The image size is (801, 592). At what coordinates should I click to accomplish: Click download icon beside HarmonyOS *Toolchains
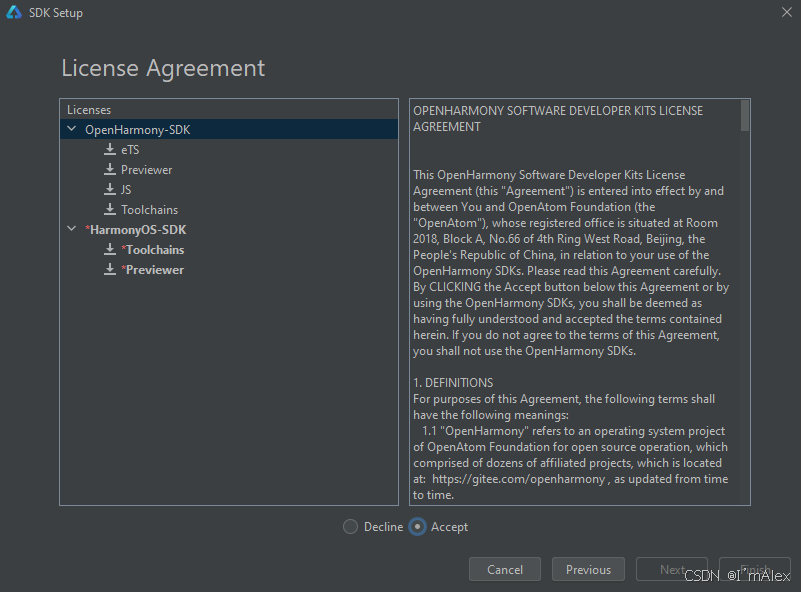(110, 249)
